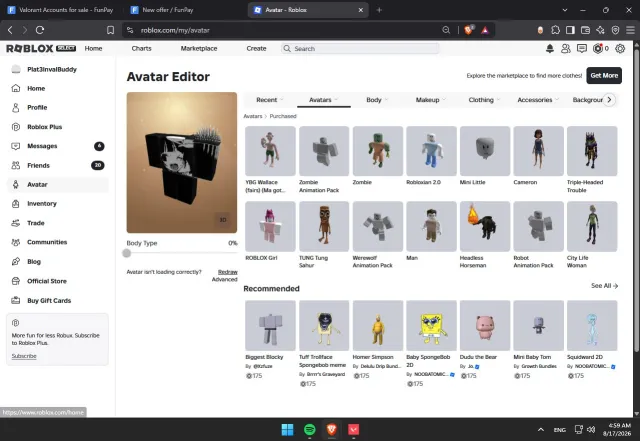Click the Roblox search field
This screenshot has height=441, width=640.
coord(360,49)
